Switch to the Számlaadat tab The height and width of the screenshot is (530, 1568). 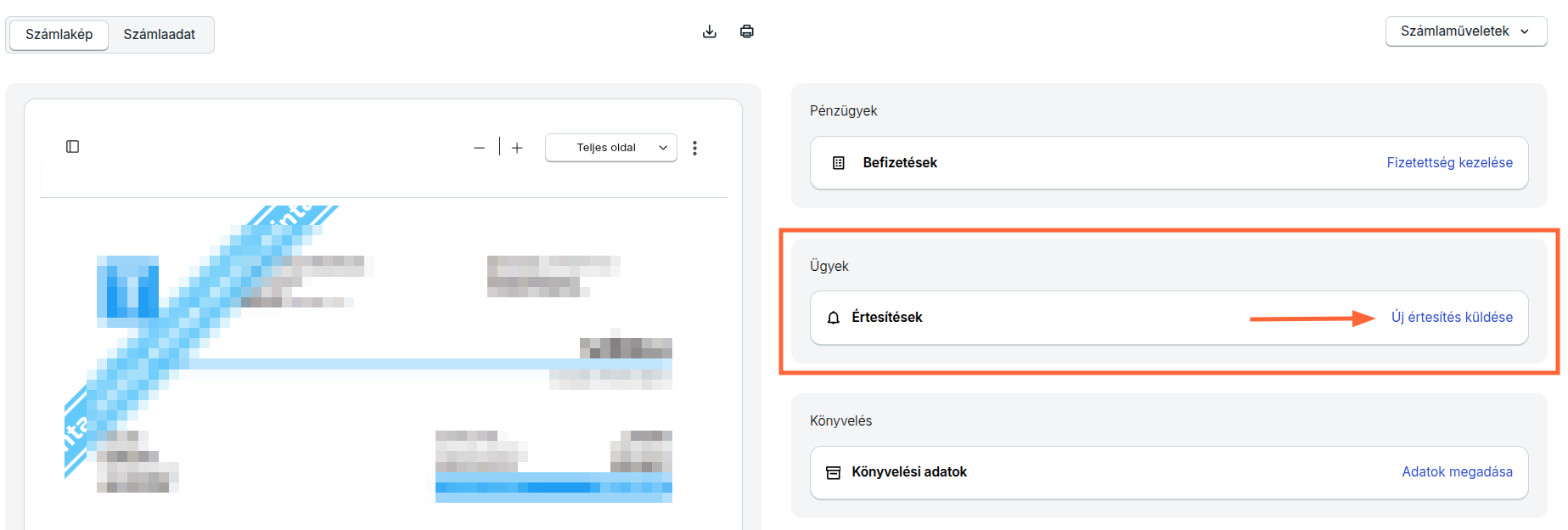(x=160, y=35)
